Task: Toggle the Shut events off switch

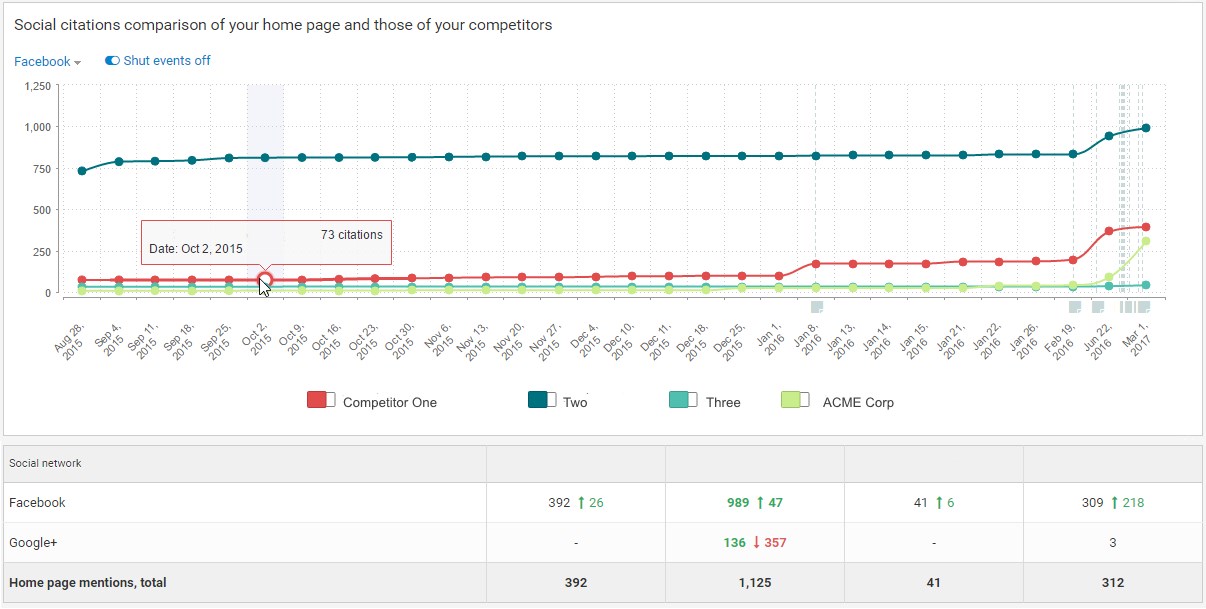Action: pyautogui.click(x=113, y=61)
